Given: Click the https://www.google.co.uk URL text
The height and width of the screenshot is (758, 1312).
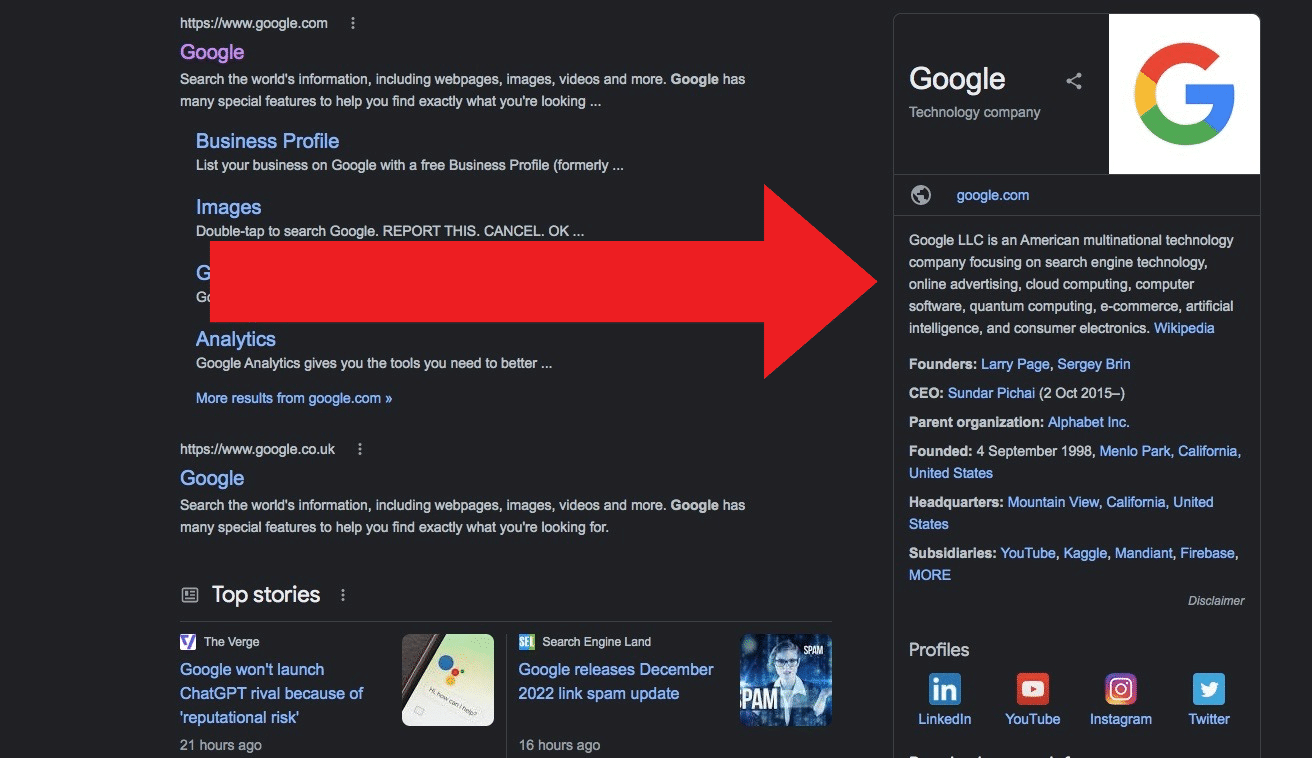Looking at the screenshot, I should 258,449.
